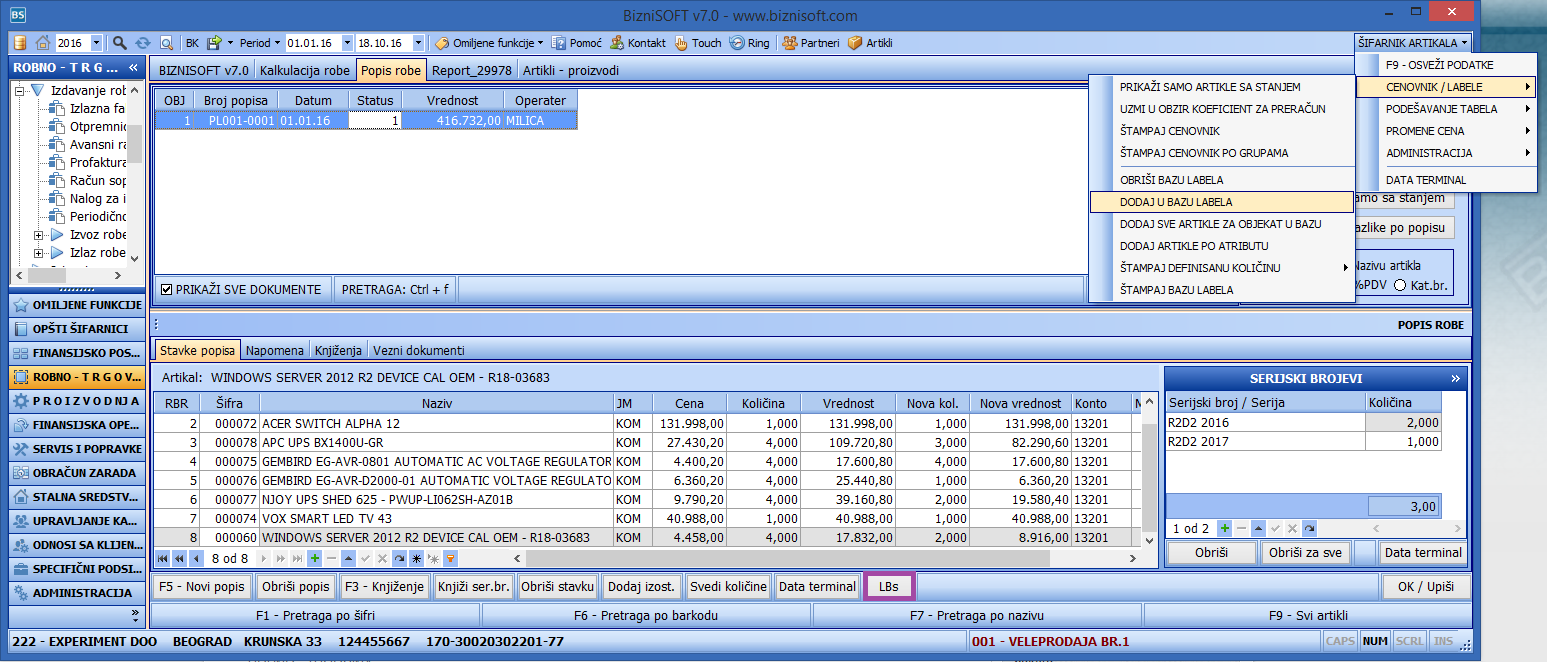Select DATA TERMINAL menu item
This screenshot has width=1547, height=662.
(1445, 180)
